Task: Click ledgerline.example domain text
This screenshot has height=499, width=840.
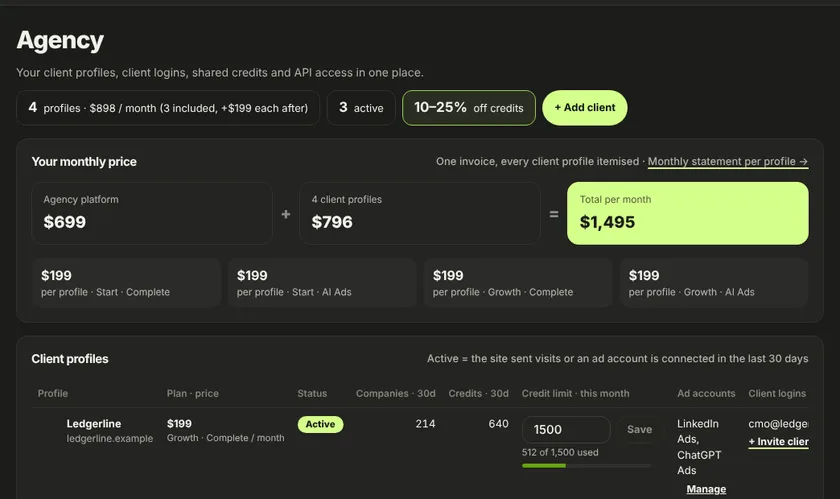Action: 110,438
